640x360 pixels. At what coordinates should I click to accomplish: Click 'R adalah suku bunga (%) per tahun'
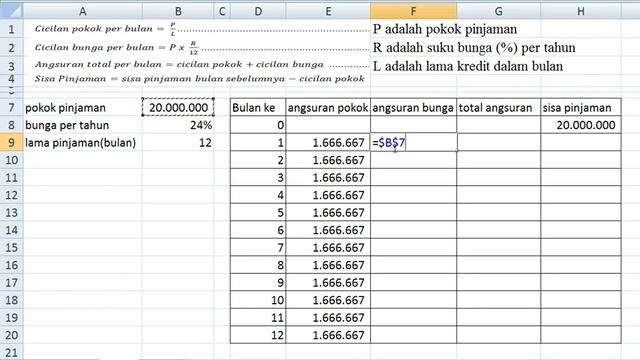(x=474, y=47)
